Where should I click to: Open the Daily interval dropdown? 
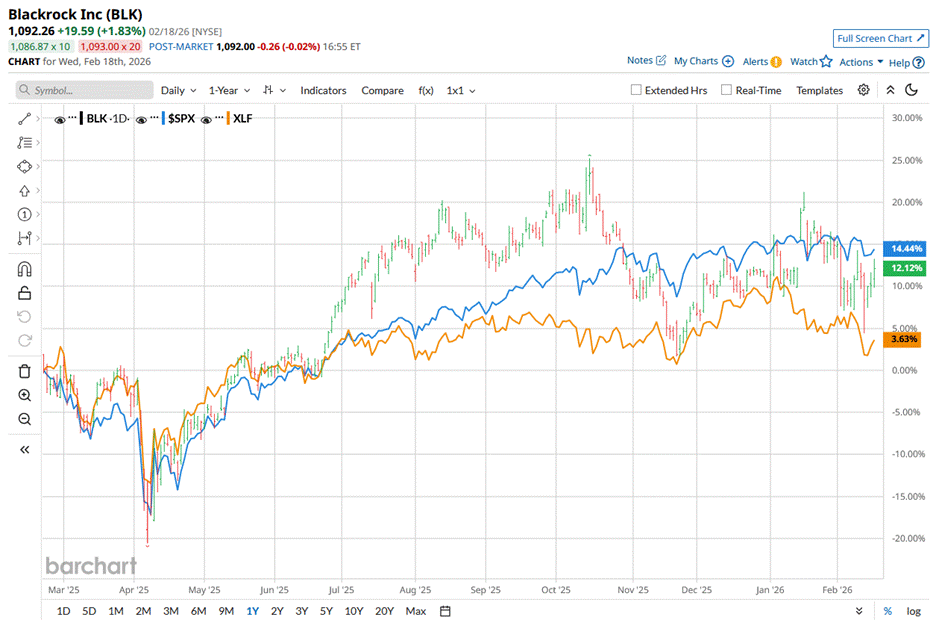click(178, 91)
